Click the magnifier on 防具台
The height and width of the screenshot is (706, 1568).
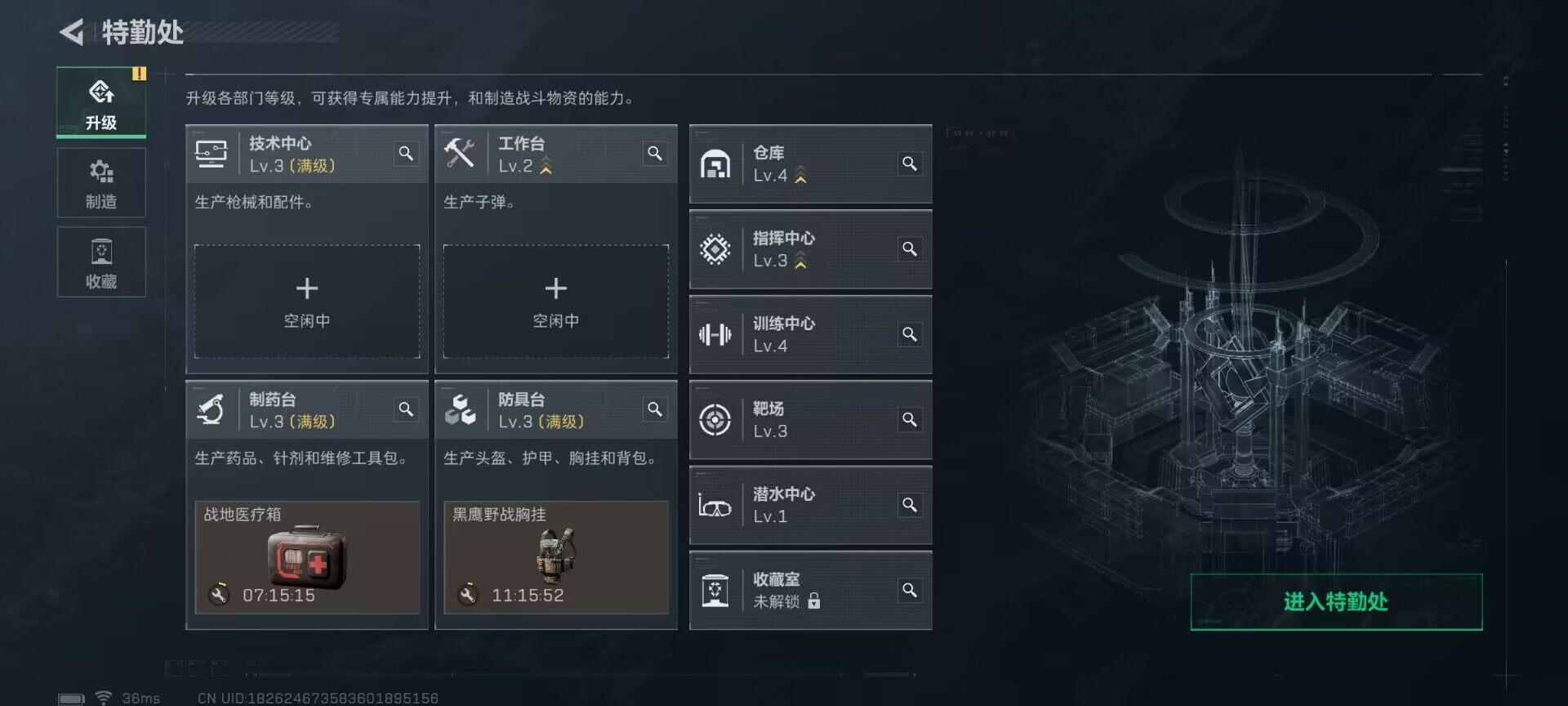pos(655,409)
